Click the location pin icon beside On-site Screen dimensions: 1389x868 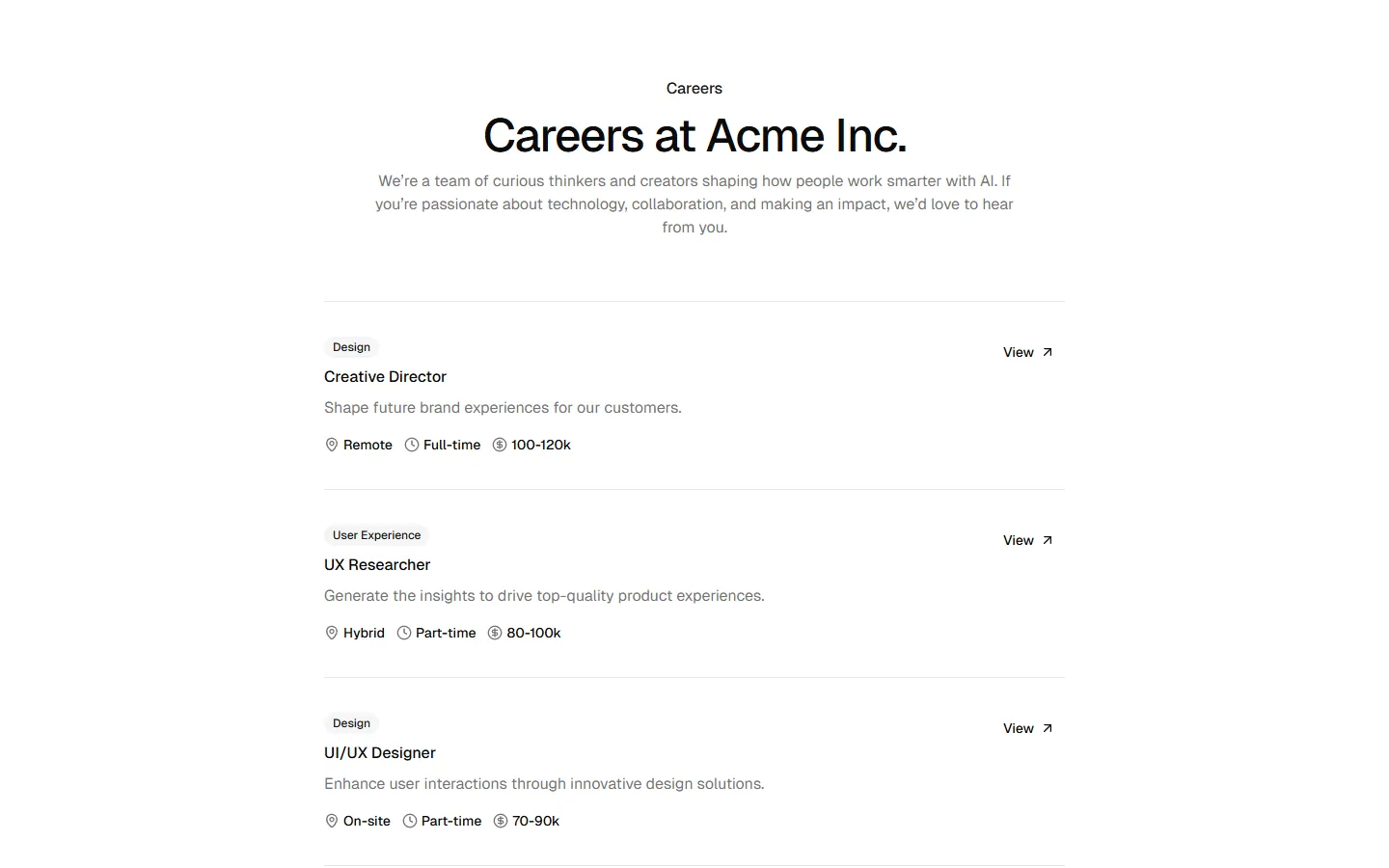pos(332,821)
